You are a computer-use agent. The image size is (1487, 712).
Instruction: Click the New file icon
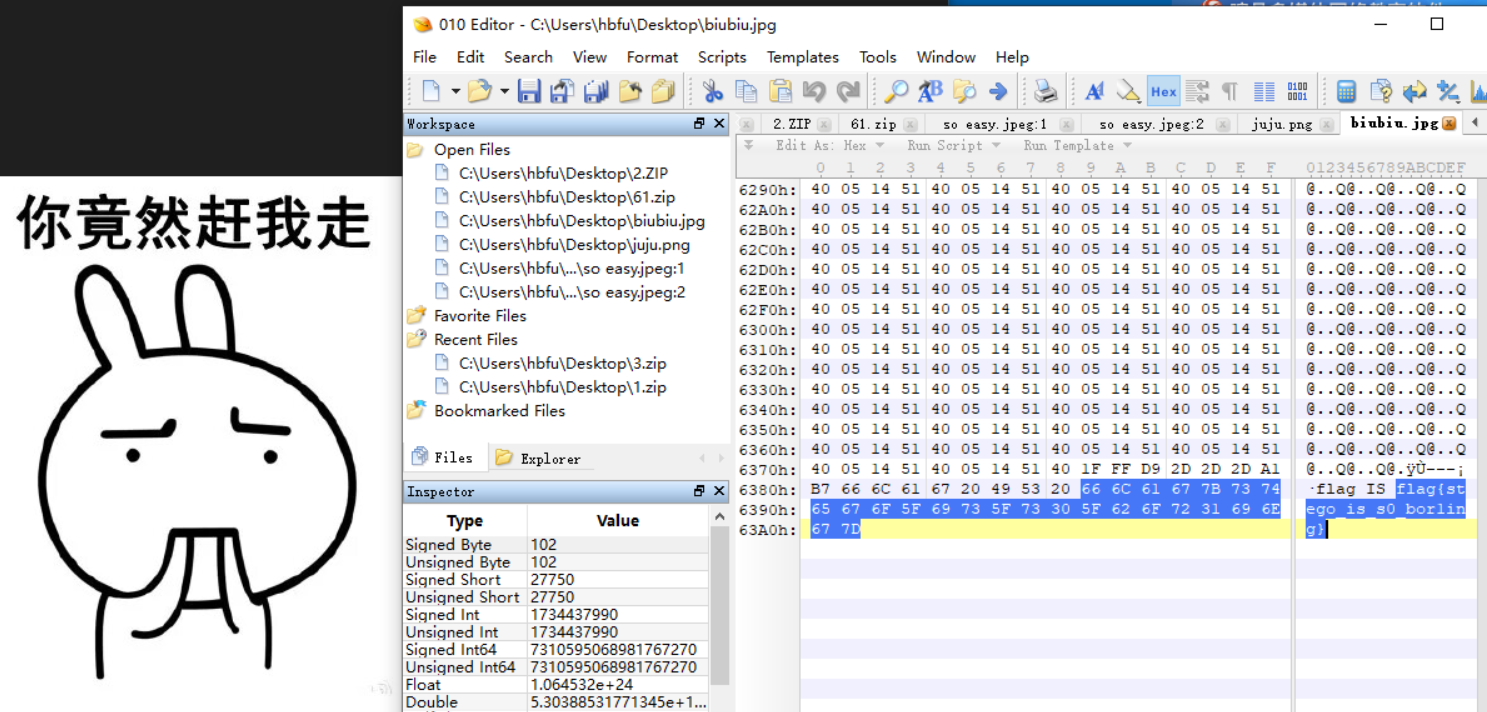pos(431,92)
